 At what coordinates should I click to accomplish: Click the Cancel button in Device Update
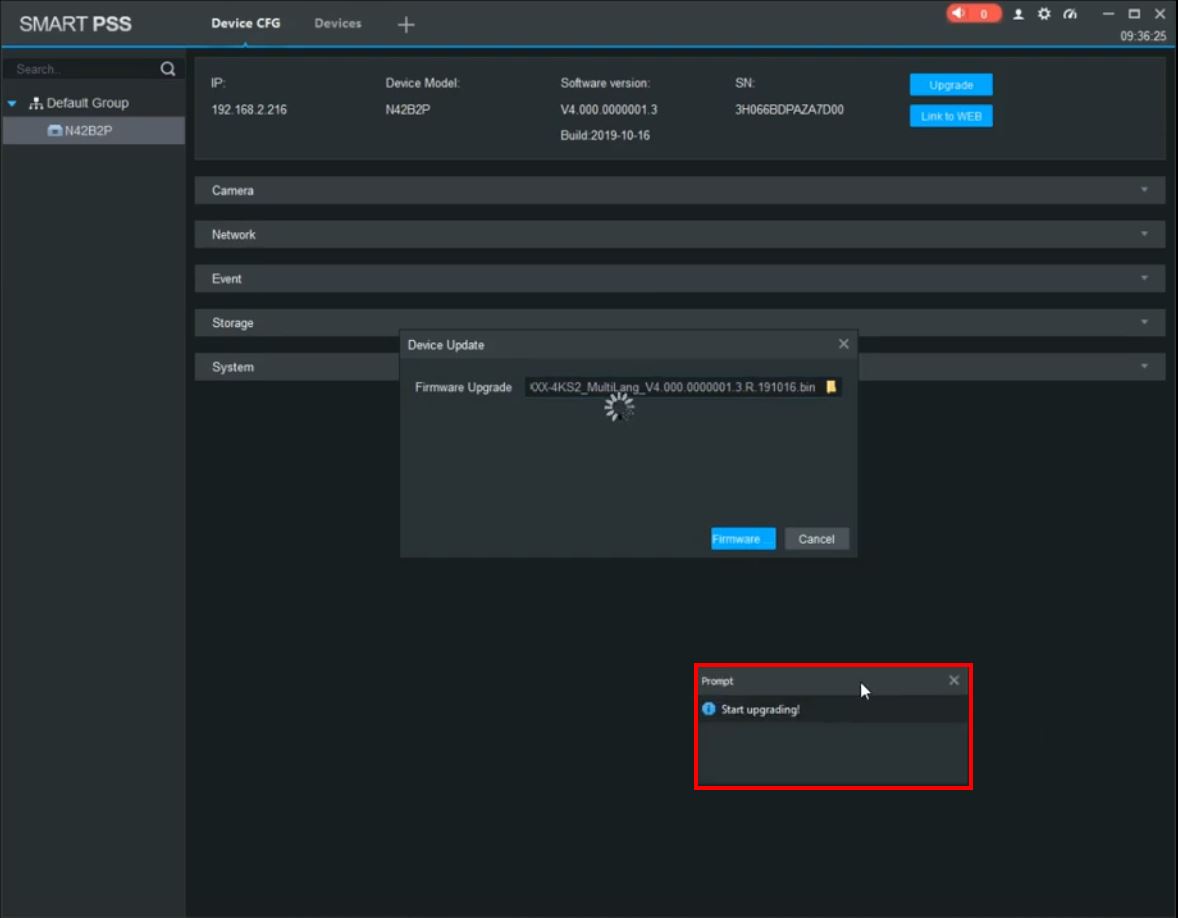tap(816, 539)
